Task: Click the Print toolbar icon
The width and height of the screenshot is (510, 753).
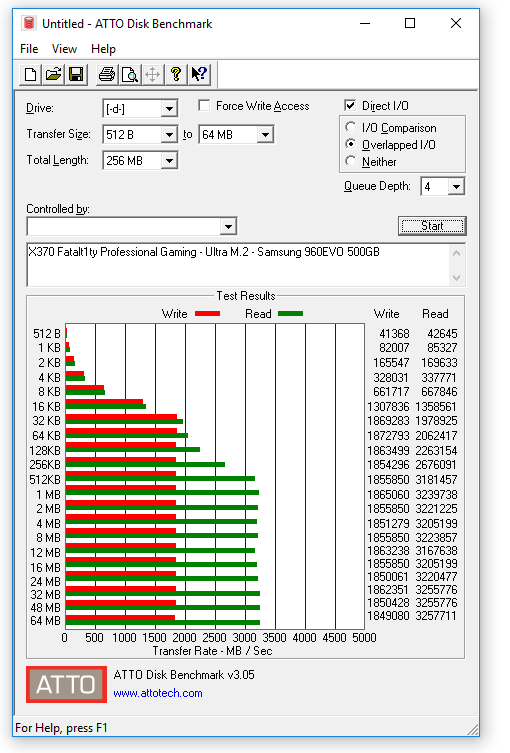Action: click(x=107, y=74)
